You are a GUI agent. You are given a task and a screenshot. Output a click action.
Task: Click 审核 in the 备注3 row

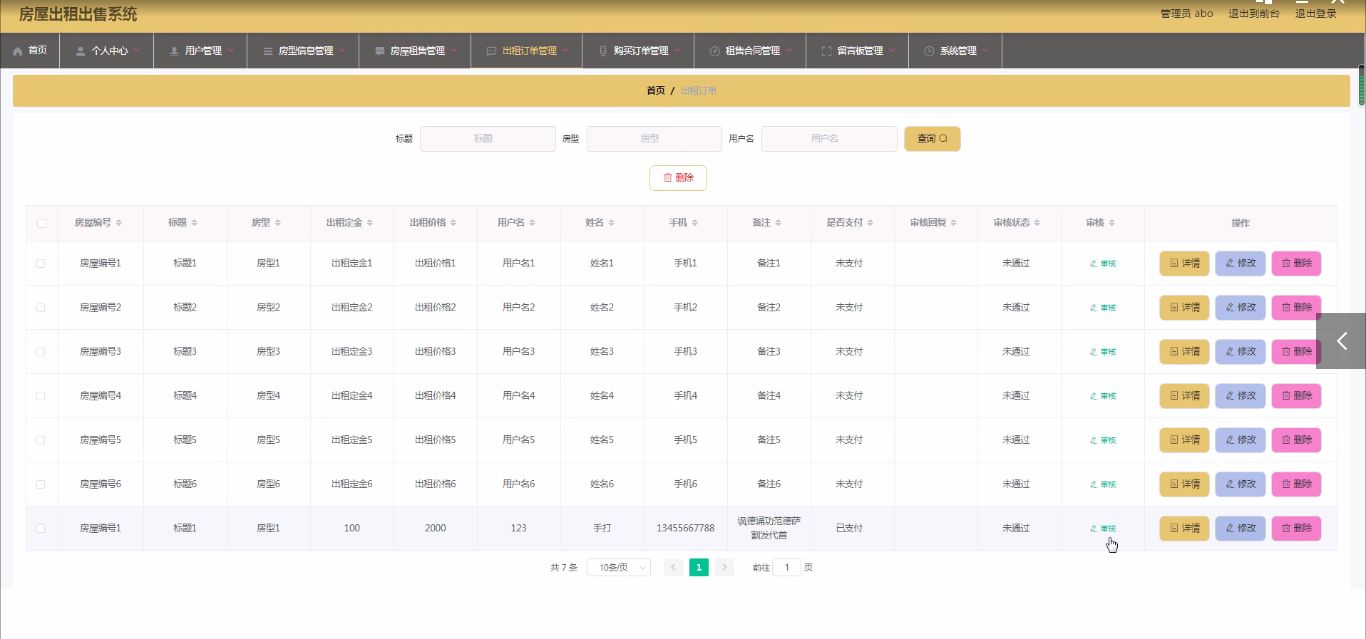pos(1103,352)
